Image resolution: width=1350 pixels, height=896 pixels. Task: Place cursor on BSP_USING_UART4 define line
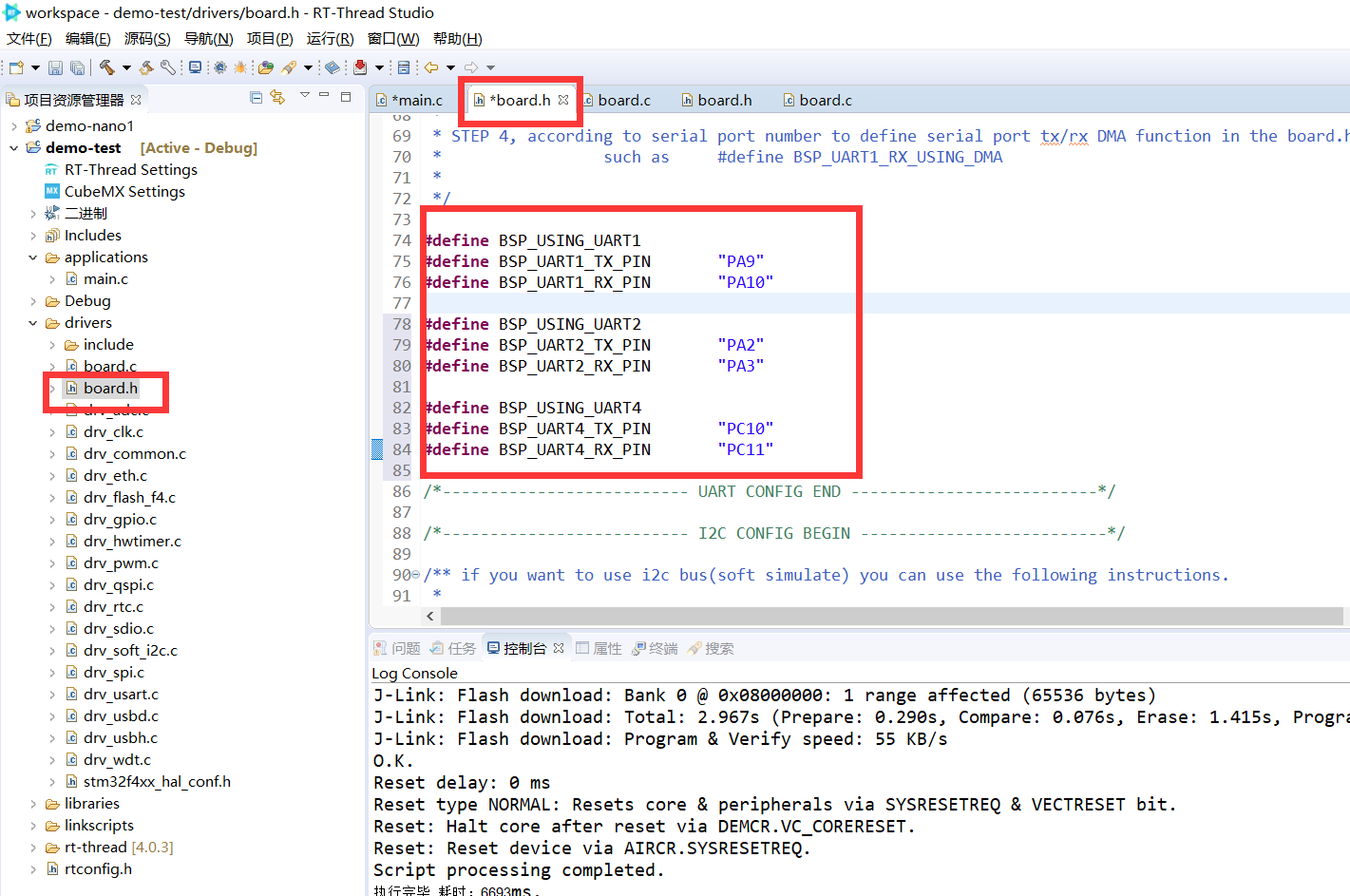point(533,408)
